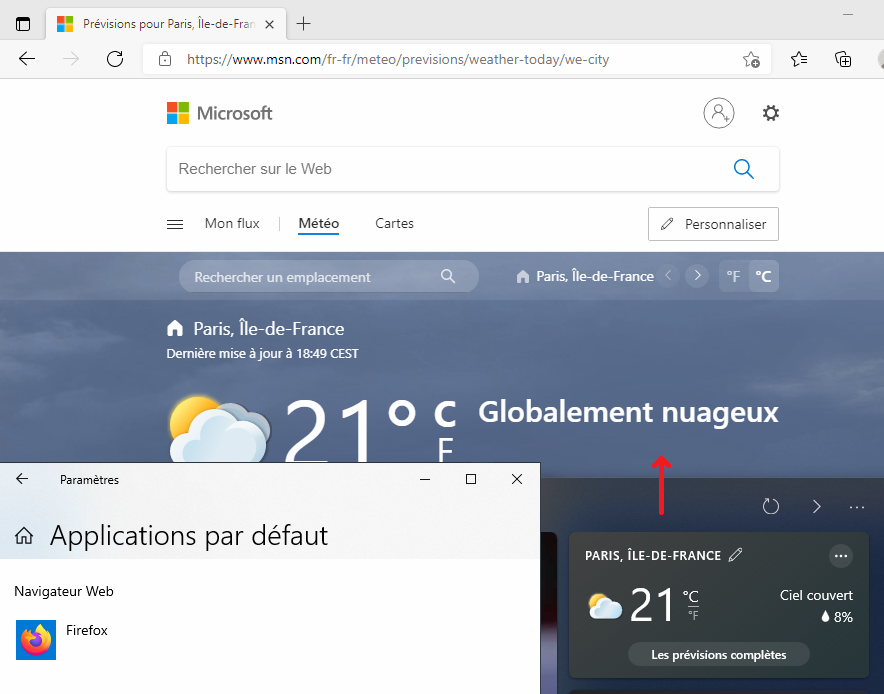The width and height of the screenshot is (884, 694).
Task: Go to next widget with chevron
Action: (816, 506)
